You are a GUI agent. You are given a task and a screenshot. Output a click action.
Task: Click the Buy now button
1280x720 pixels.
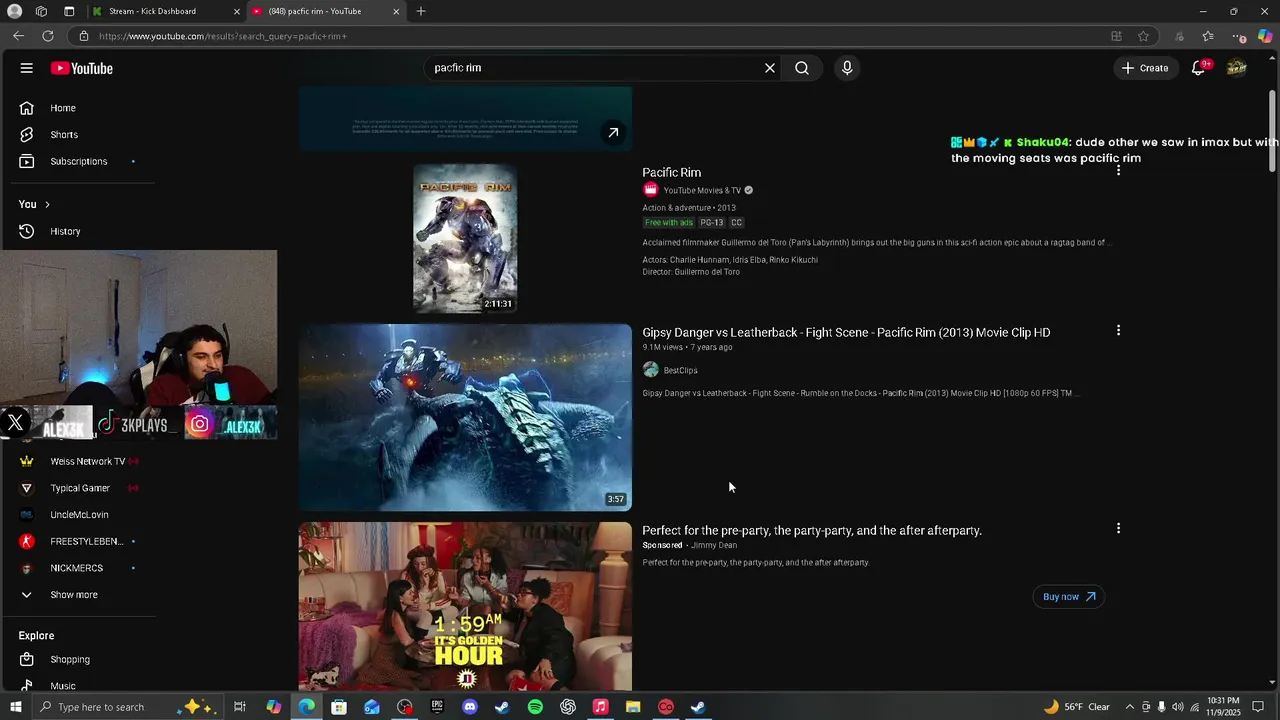point(1068,597)
